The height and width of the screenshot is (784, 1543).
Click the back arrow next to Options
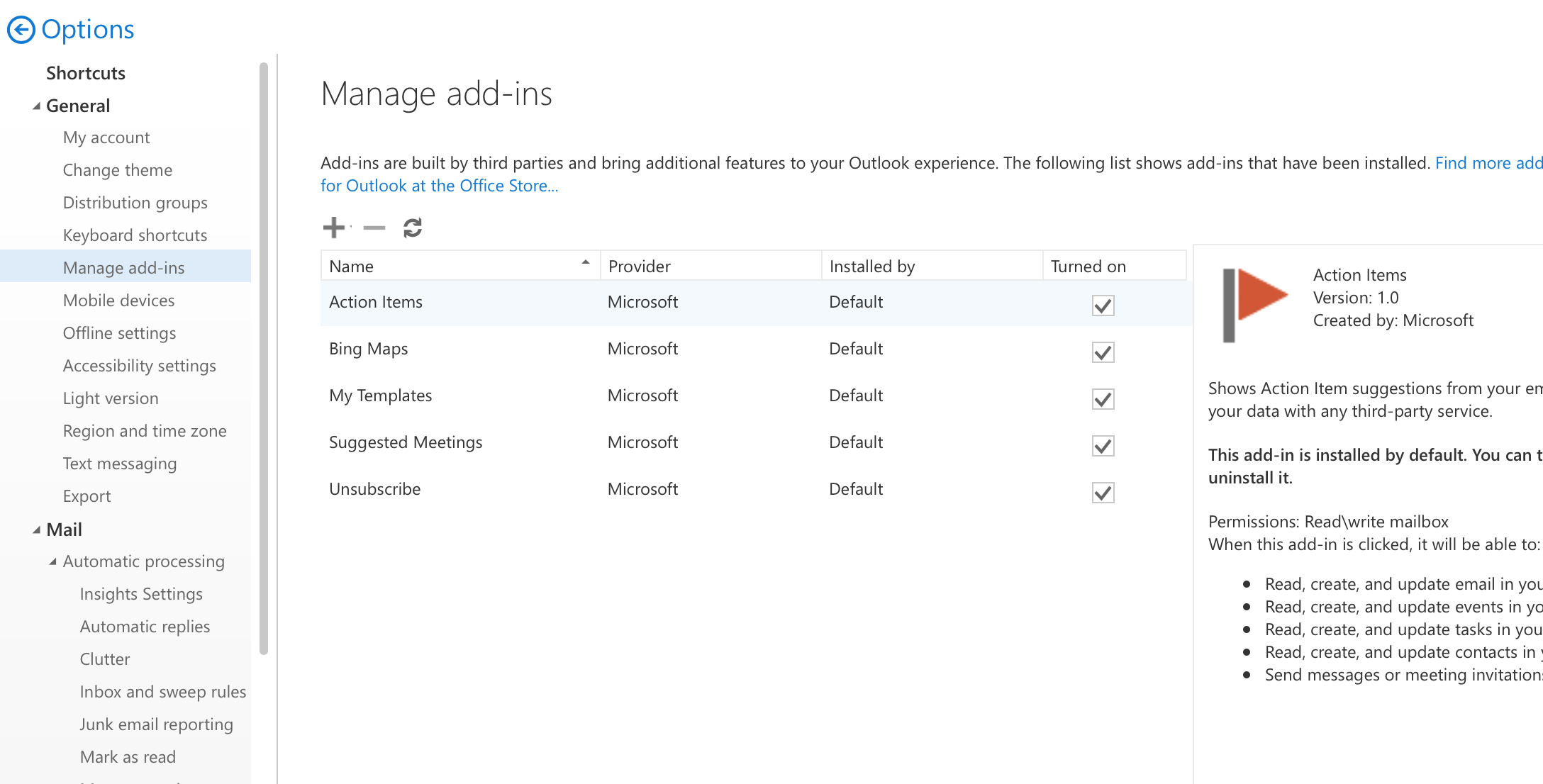tap(21, 30)
